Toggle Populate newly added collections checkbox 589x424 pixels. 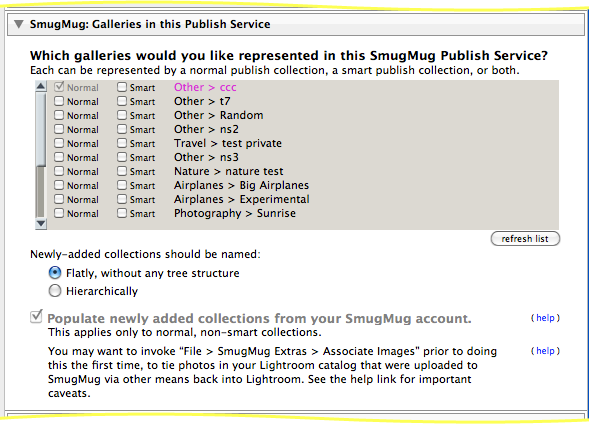[x=36, y=317]
